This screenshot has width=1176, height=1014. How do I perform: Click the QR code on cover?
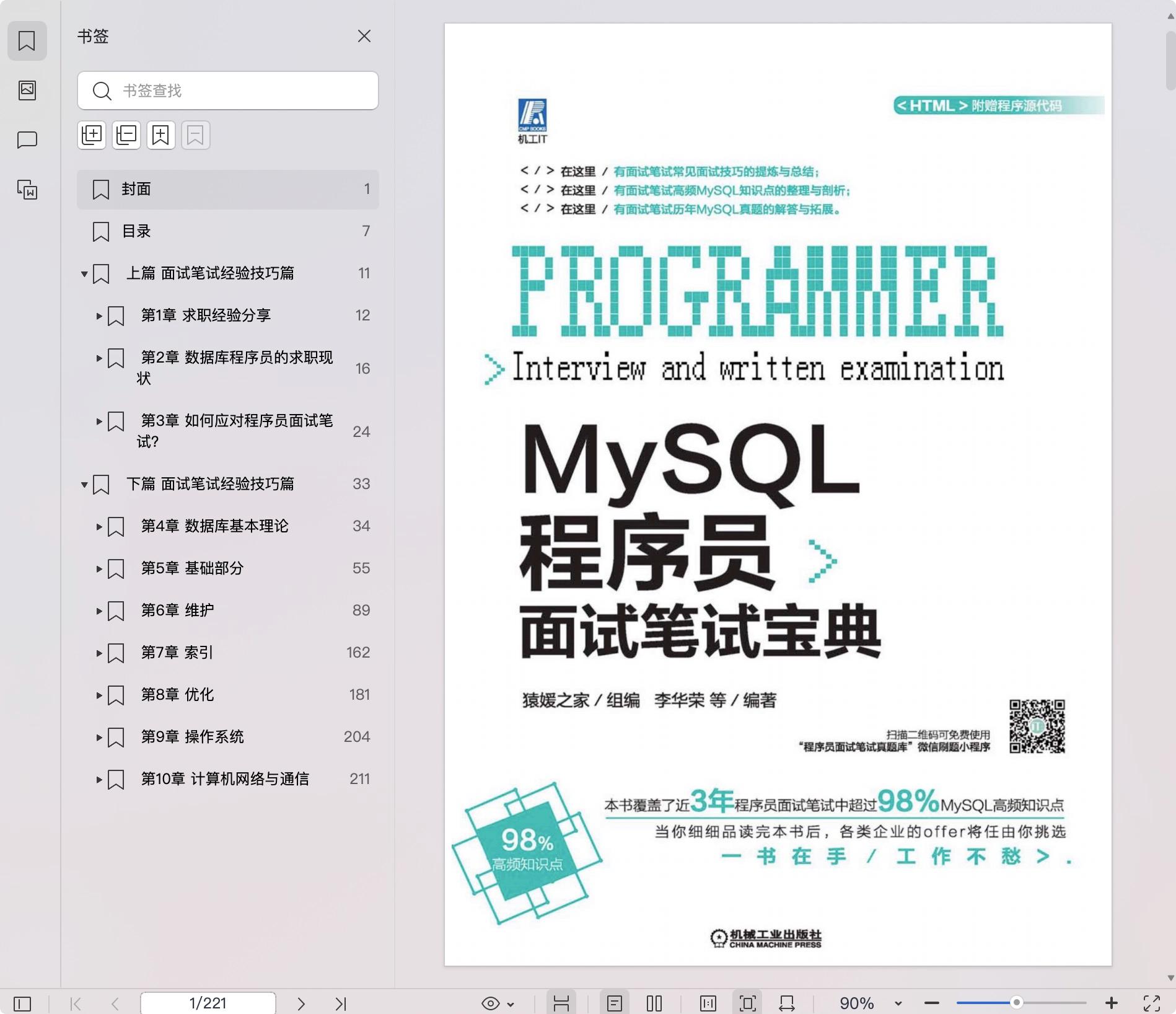(1037, 726)
